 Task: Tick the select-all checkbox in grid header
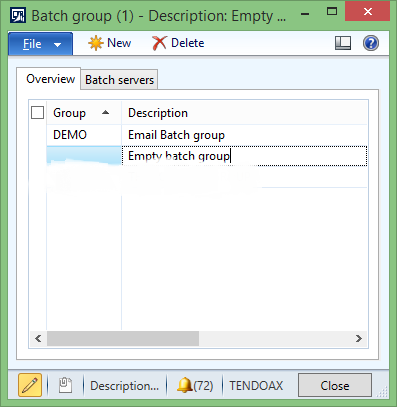click(37, 113)
